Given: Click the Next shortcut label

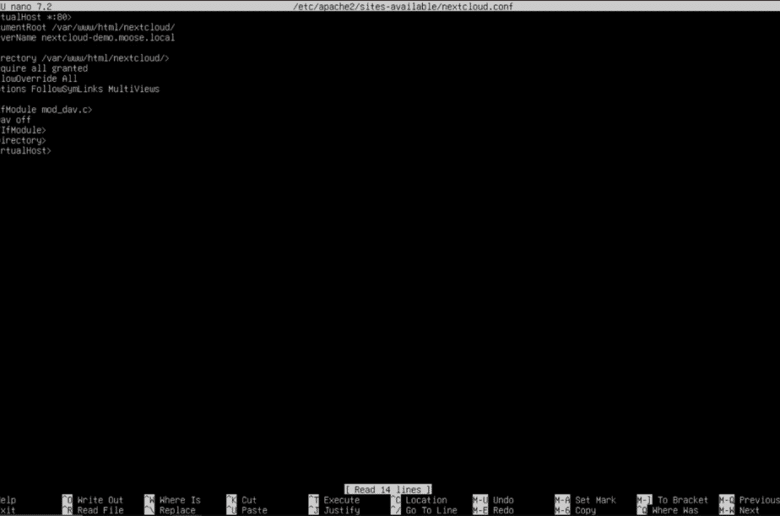Looking at the screenshot, I should [x=749, y=511].
